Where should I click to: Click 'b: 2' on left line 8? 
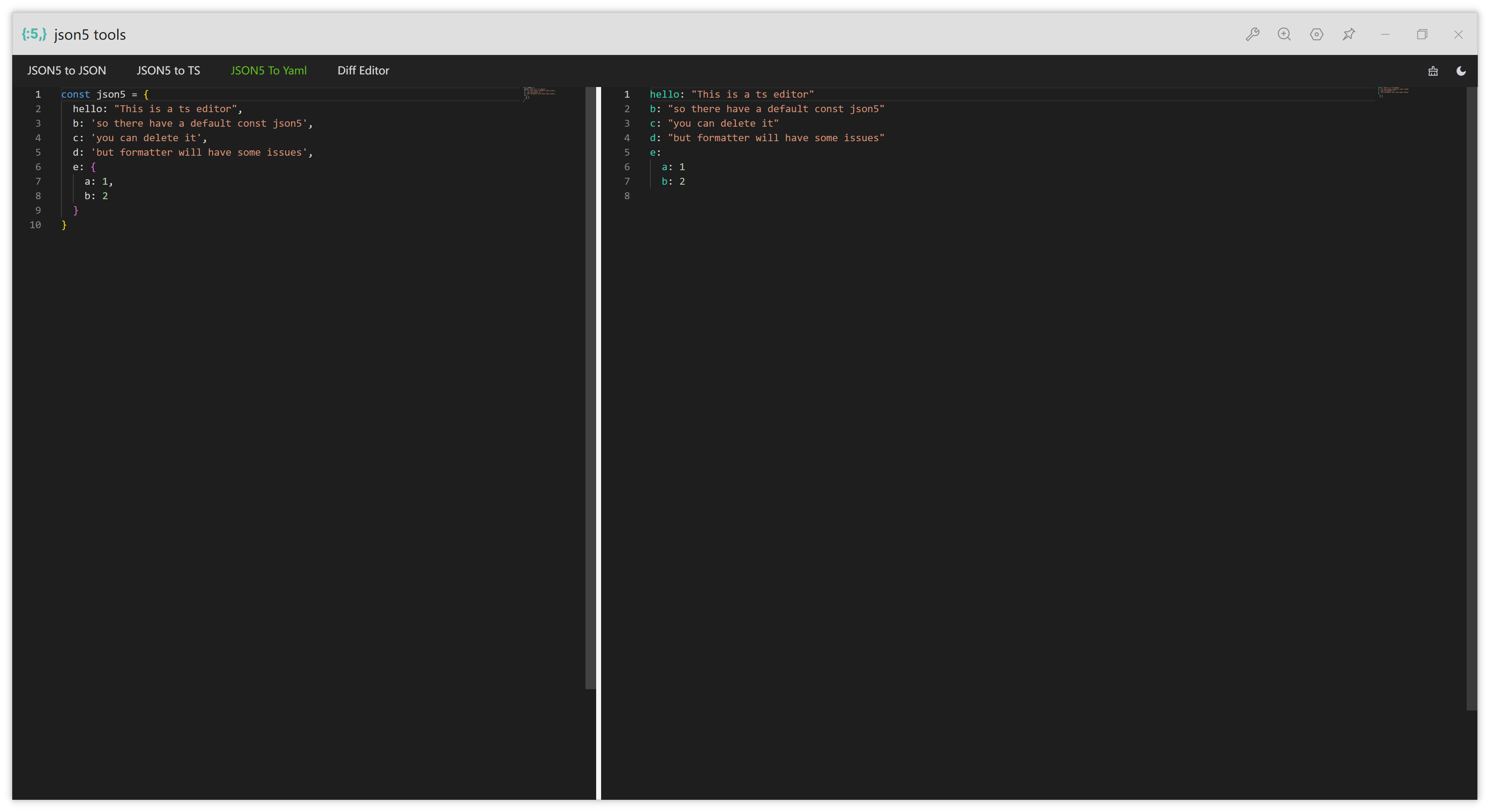96,195
